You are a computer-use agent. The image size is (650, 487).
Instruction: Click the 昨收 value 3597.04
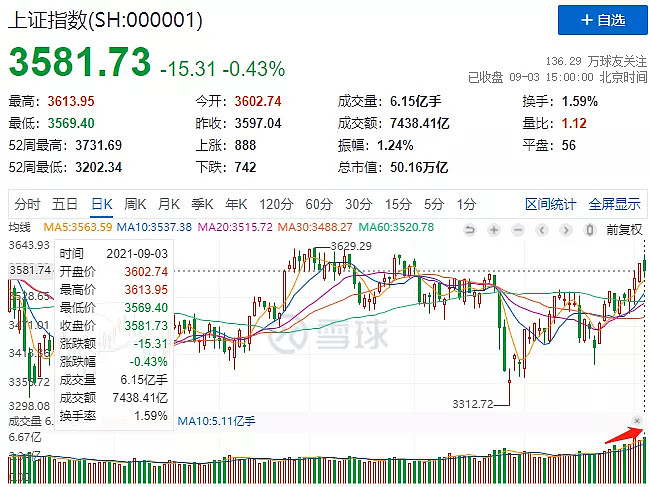pos(258,123)
